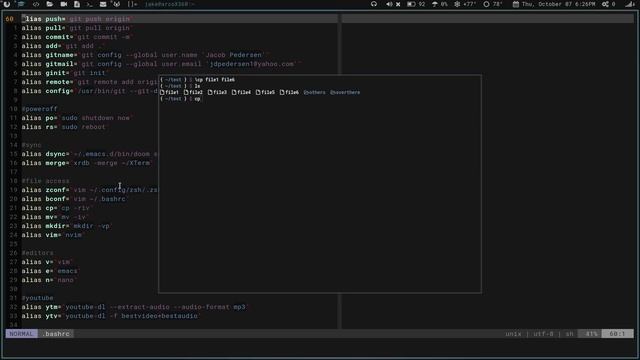This screenshot has width=640, height=360.
Task: Click the date and time text in top bar
Action: (x=558, y=4)
